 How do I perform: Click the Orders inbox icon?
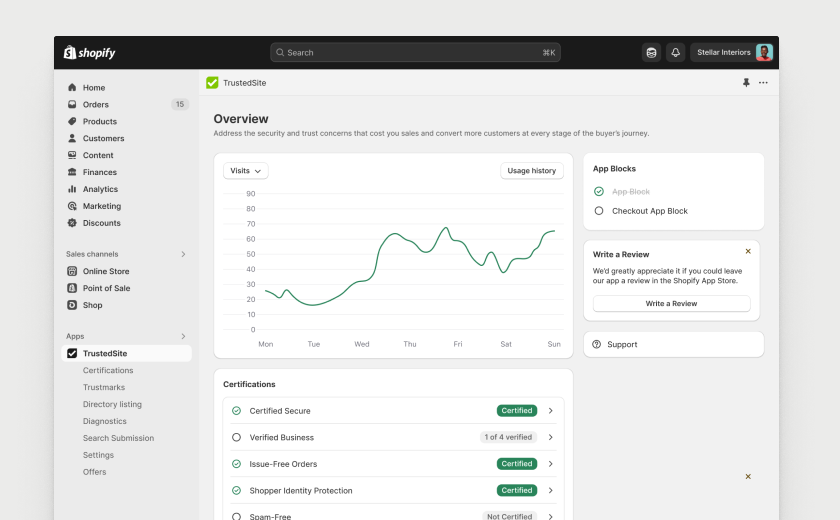click(72, 104)
